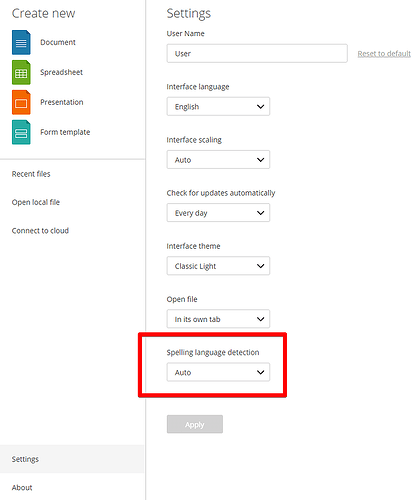Open Connect to cloud section
This screenshot has width=418, height=500.
40,231
